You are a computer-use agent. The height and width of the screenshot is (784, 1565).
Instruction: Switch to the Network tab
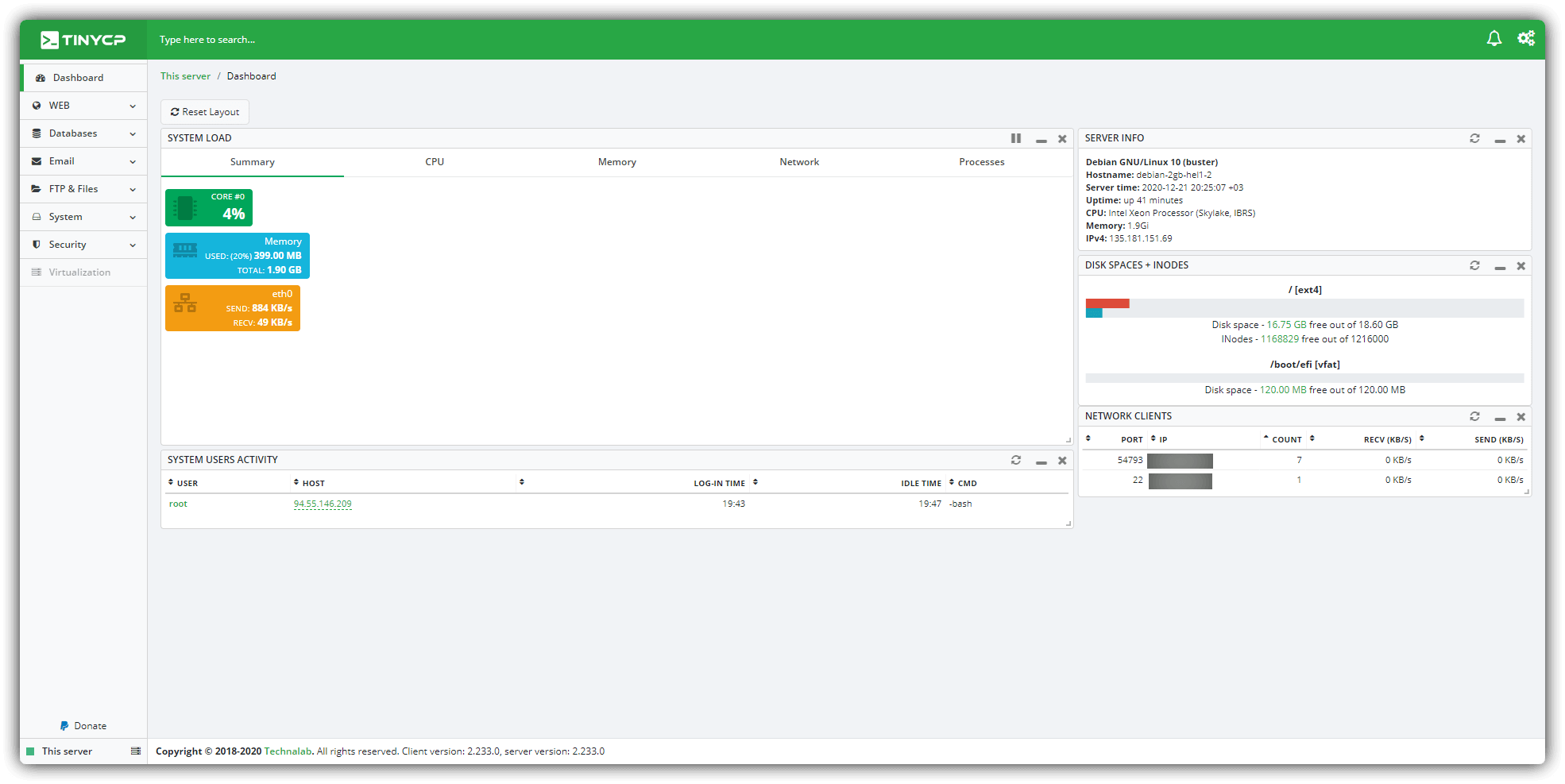(x=799, y=162)
